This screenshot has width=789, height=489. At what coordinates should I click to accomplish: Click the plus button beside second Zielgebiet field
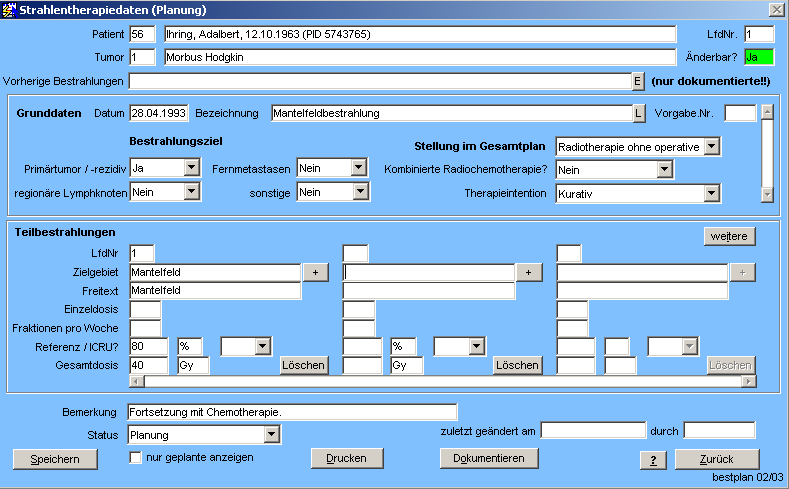point(528,272)
